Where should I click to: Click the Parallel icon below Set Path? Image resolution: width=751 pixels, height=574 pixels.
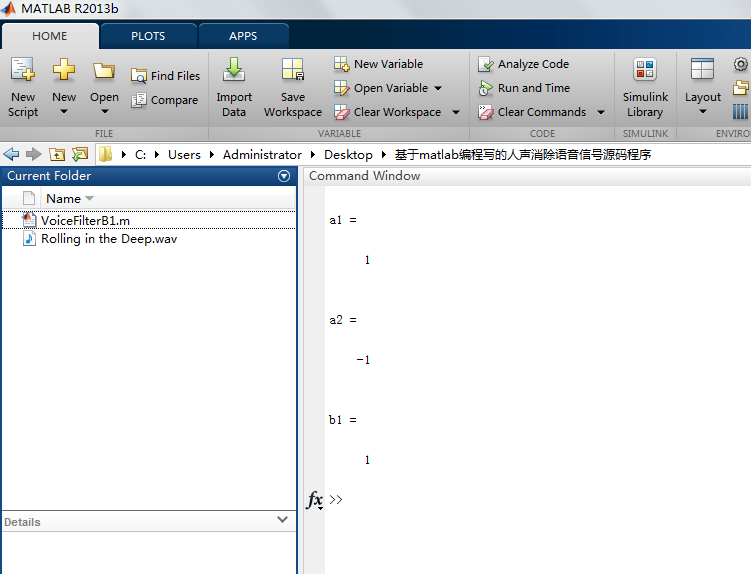click(x=740, y=112)
